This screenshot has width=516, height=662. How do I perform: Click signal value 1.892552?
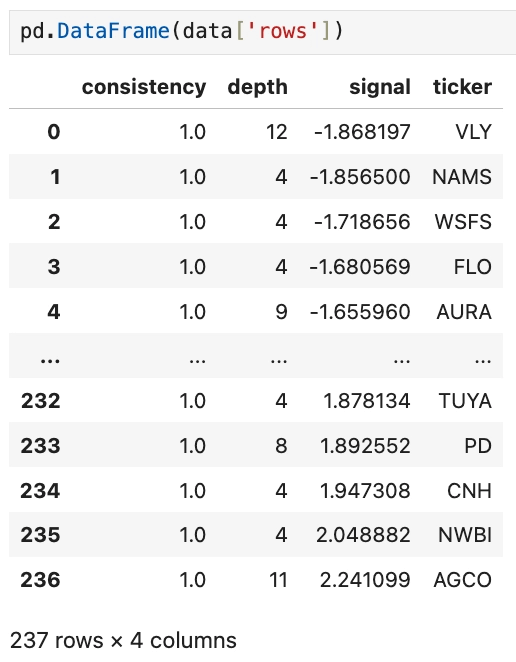[365, 445]
